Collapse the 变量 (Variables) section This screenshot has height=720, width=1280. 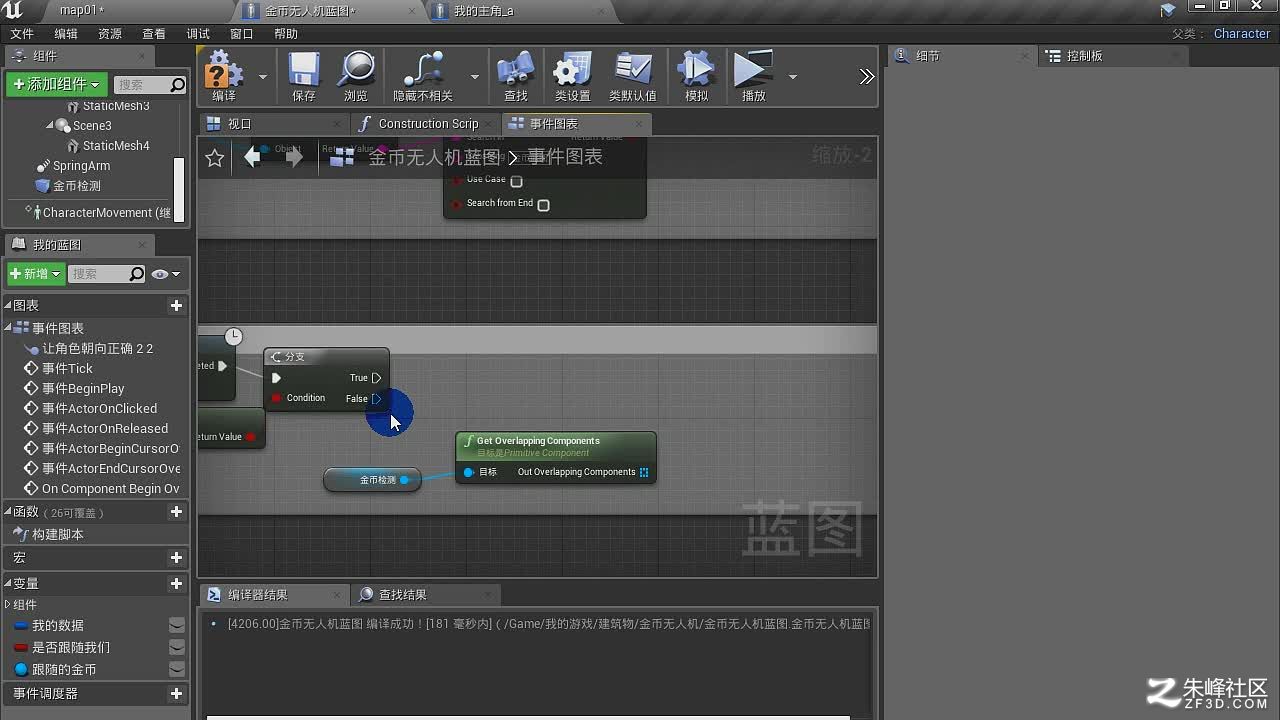point(8,584)
